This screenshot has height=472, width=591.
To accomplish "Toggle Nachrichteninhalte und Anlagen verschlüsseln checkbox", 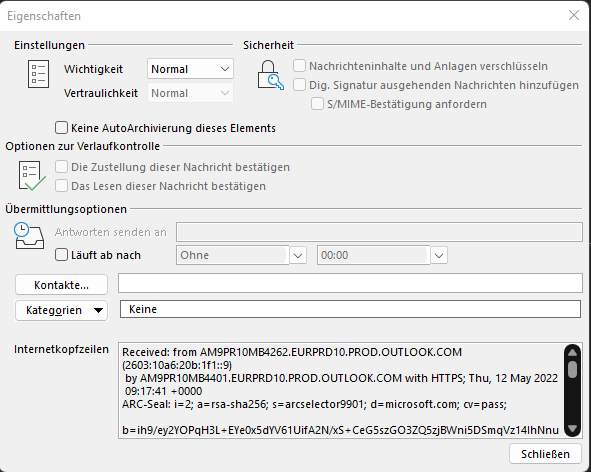I will pyautogui.click(x=299, y=66).
